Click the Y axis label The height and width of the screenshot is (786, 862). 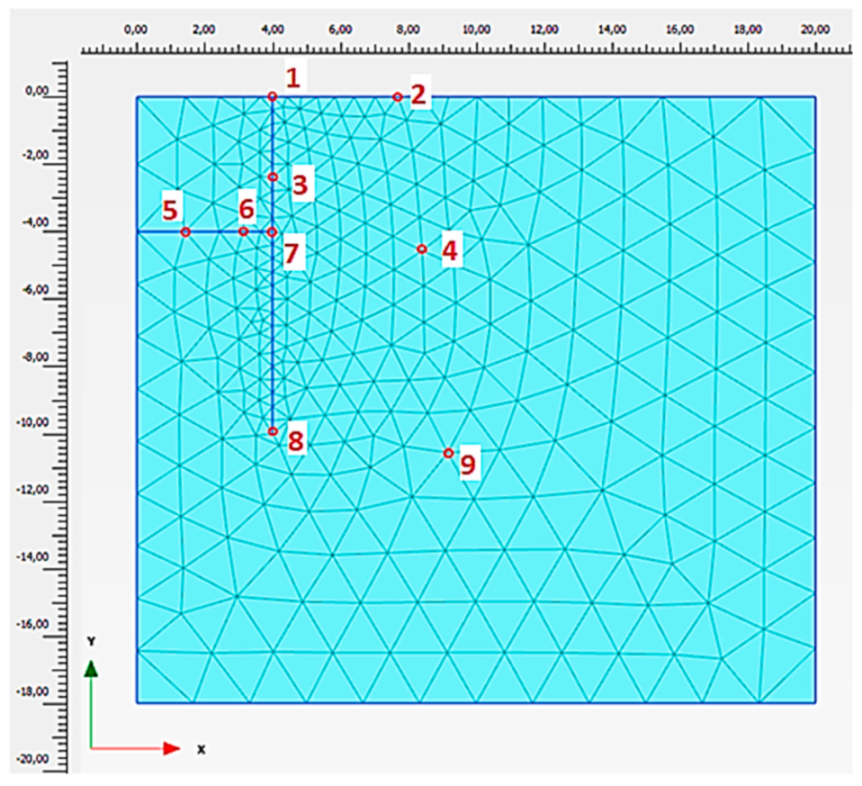pyautogui.click(x=91, y=641)
